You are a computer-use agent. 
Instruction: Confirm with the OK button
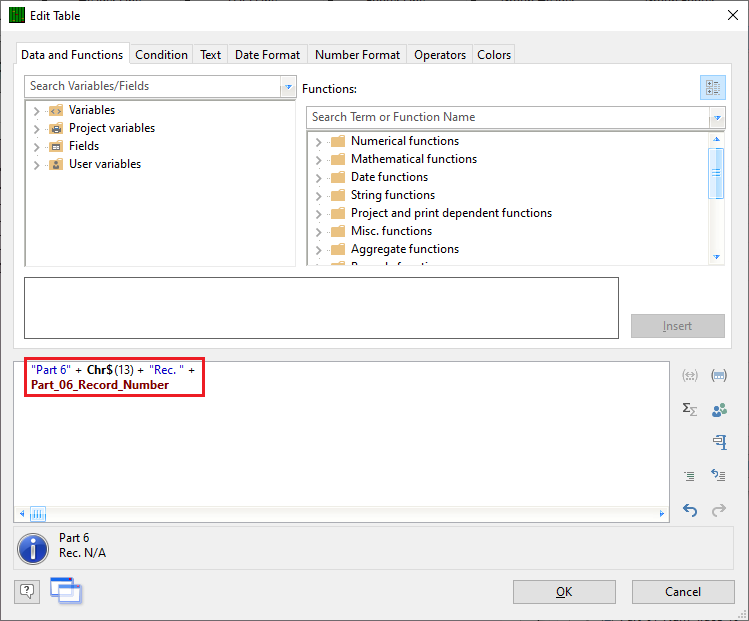click(x=564, y=592)
